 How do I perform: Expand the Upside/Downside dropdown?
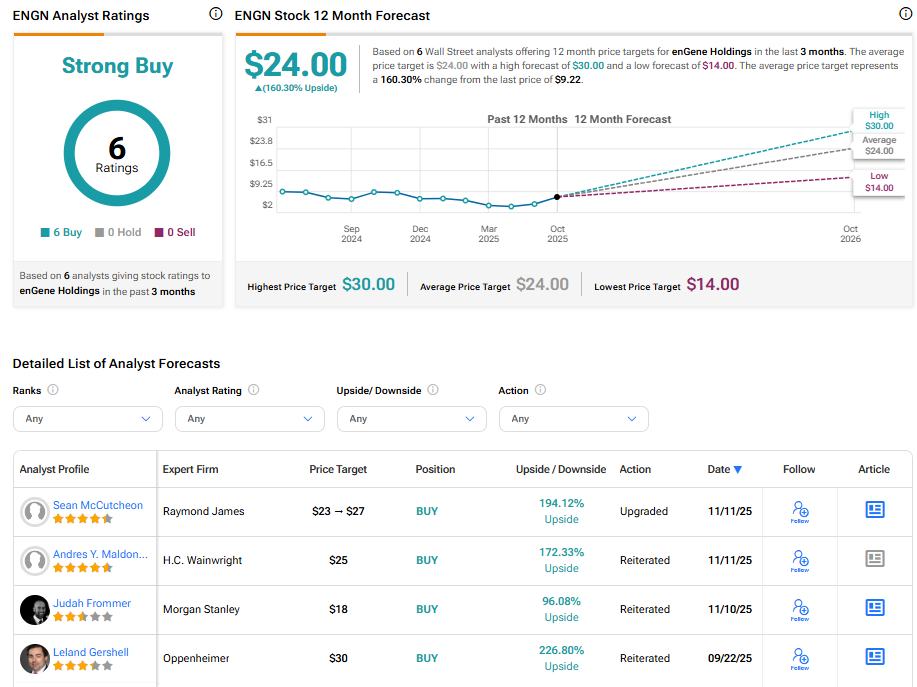coord(411,419)
